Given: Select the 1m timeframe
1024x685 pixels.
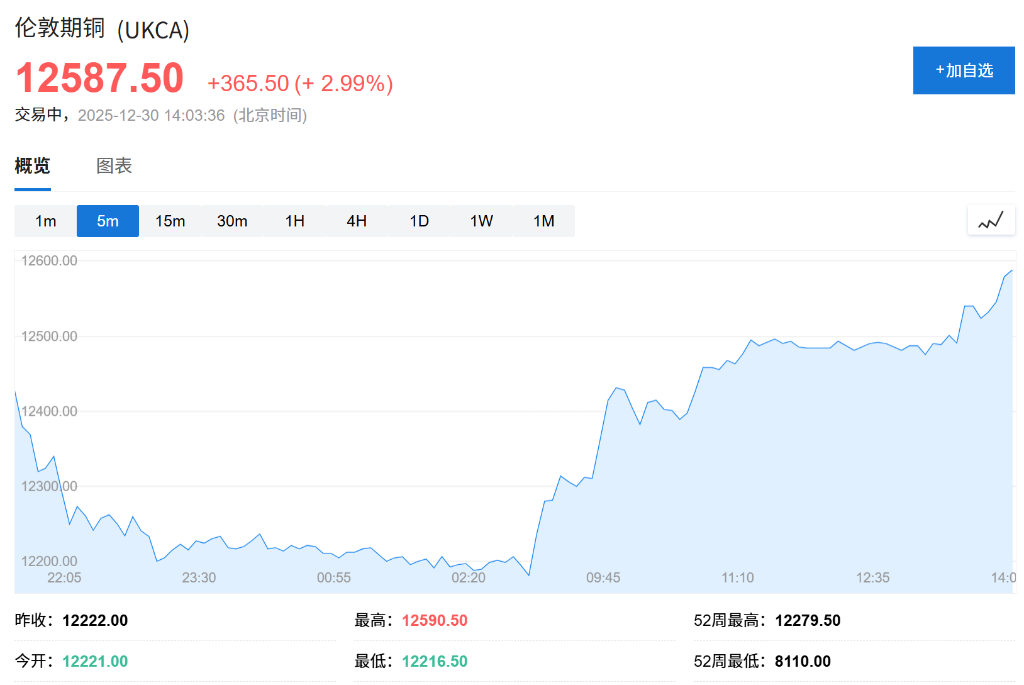Looking at the screenshot, I should click(45, 221).
